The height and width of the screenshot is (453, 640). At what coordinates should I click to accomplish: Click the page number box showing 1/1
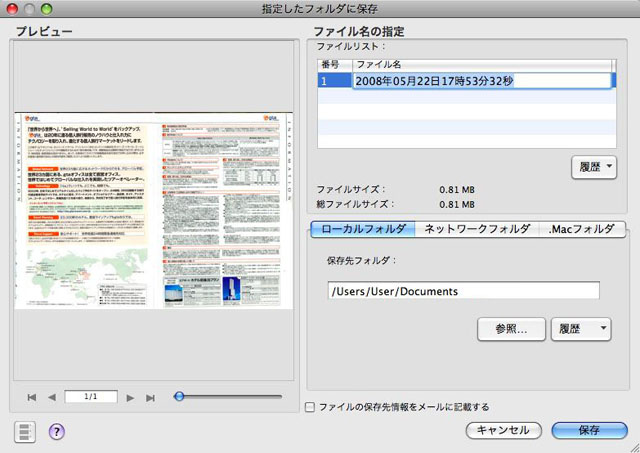coord(90,397)
